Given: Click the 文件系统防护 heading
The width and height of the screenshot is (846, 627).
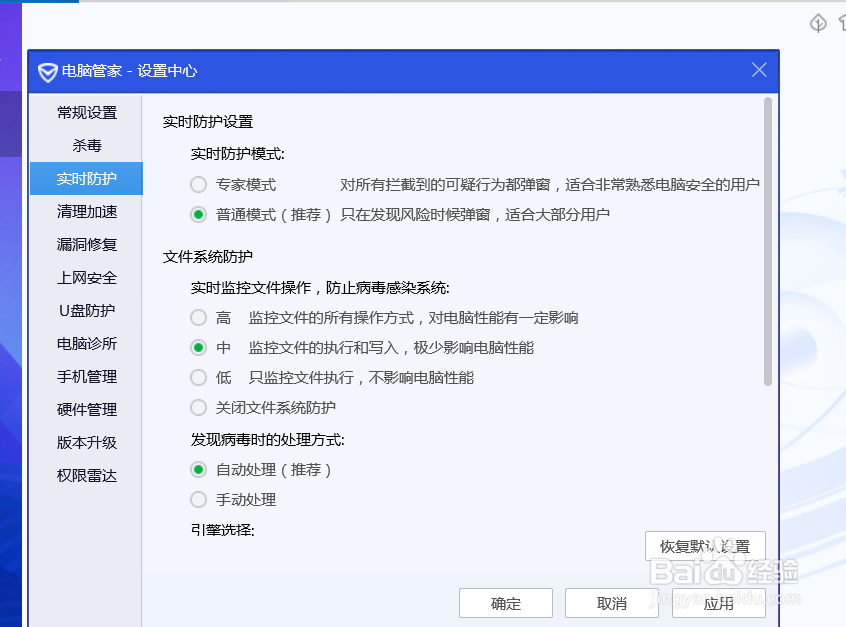Looking at the screenshot, I should (x=208, y=257).
